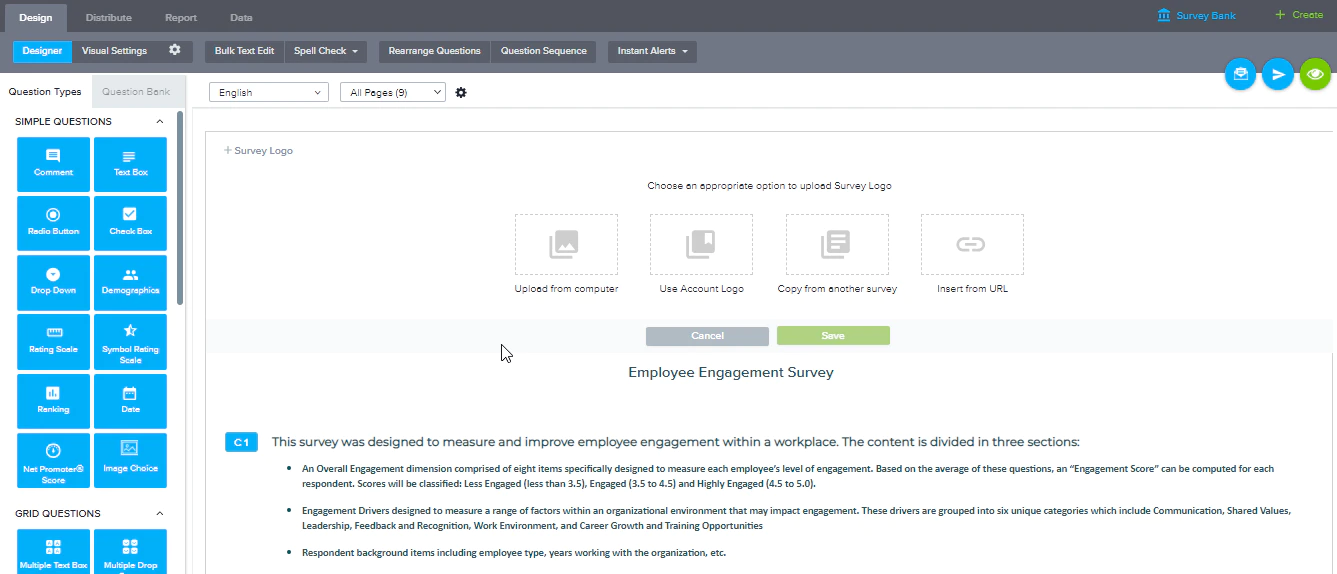Switch to the Distribute tab
1337x574 pixels.
point(108,17)
